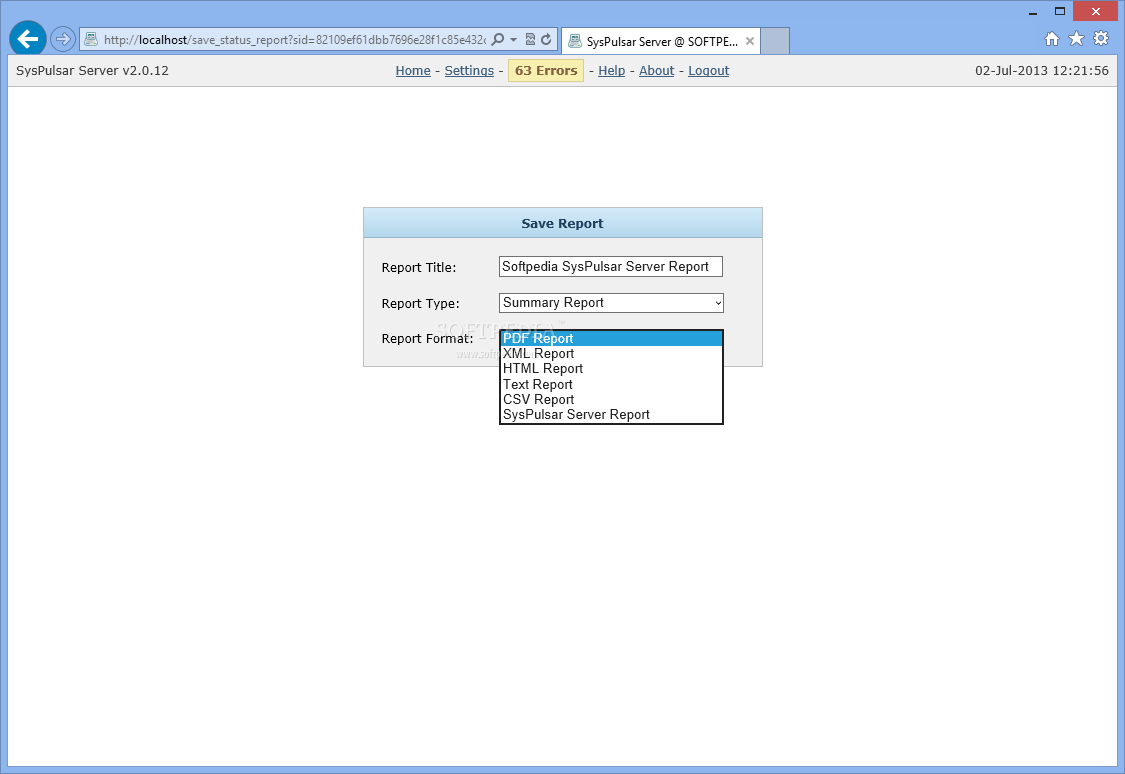Click the Logout link

click(709, 71)
